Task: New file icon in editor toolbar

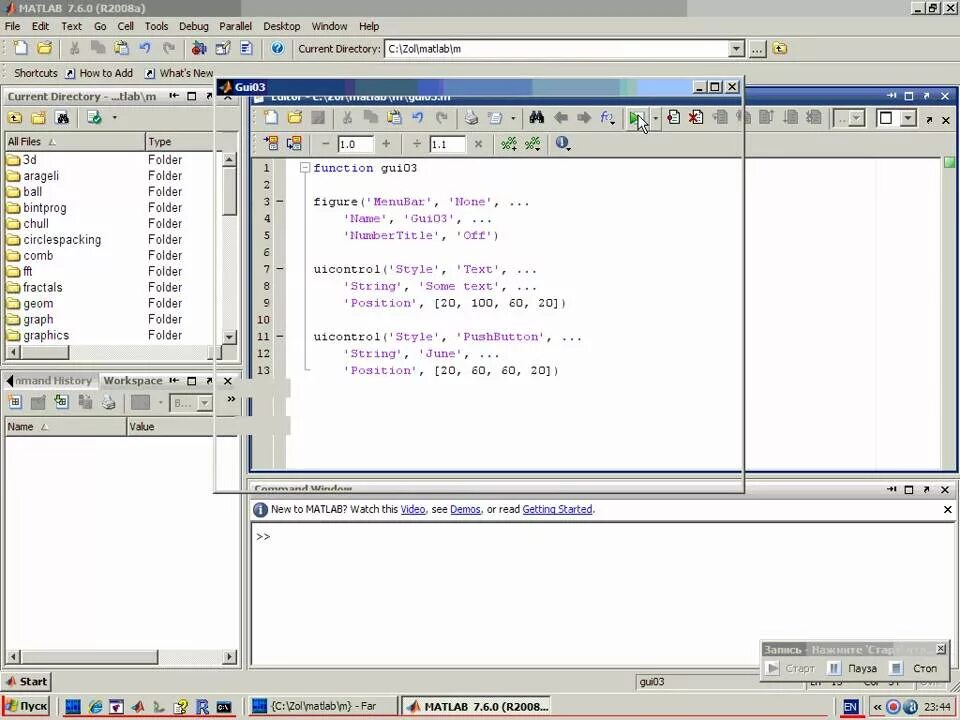Action: click(x=271, y=118)
